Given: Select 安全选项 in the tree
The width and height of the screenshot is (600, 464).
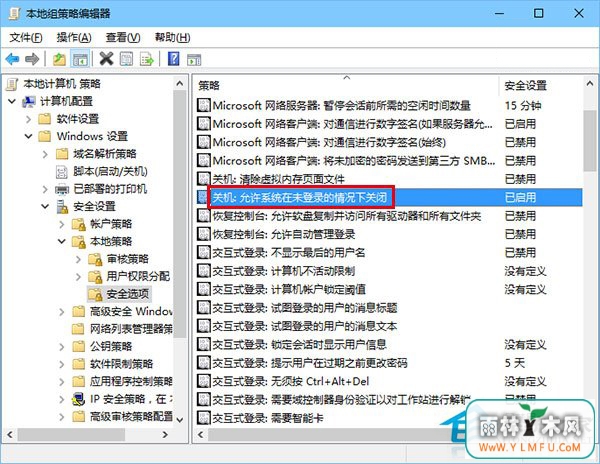Looking at the screenshot, I should point(127,294).
